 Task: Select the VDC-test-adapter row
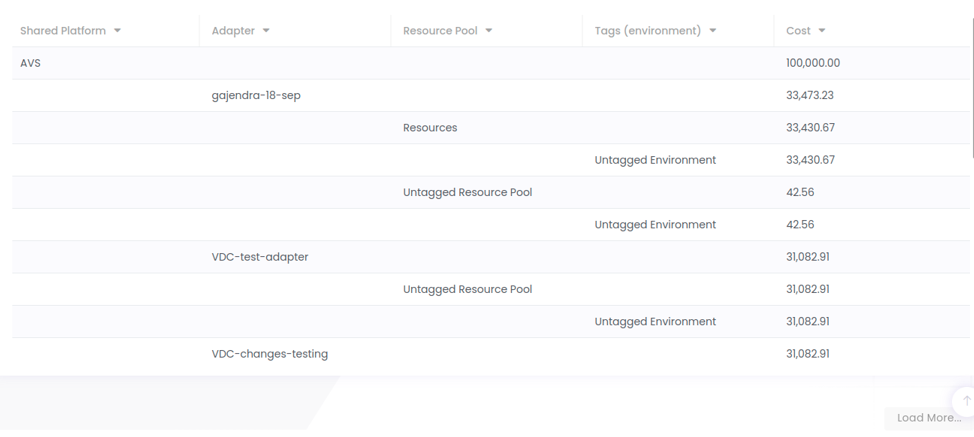(x=260, y=257)
